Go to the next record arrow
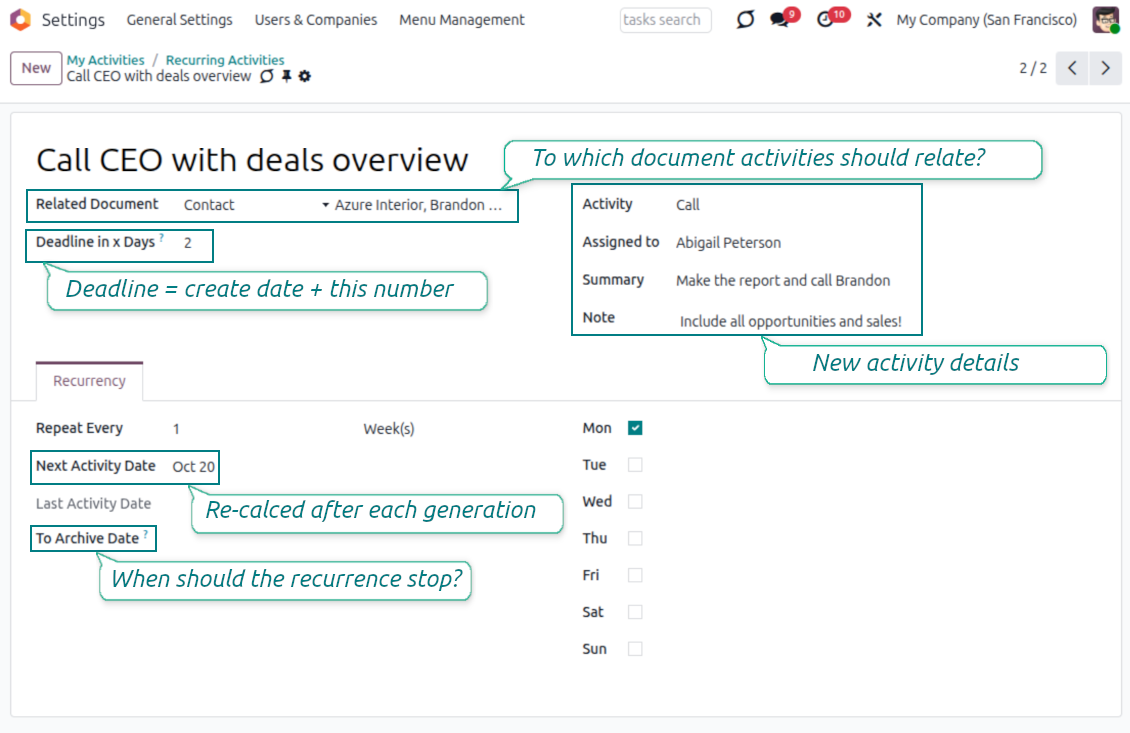This screenshot has width=1130, height=733. (1105, 68)
